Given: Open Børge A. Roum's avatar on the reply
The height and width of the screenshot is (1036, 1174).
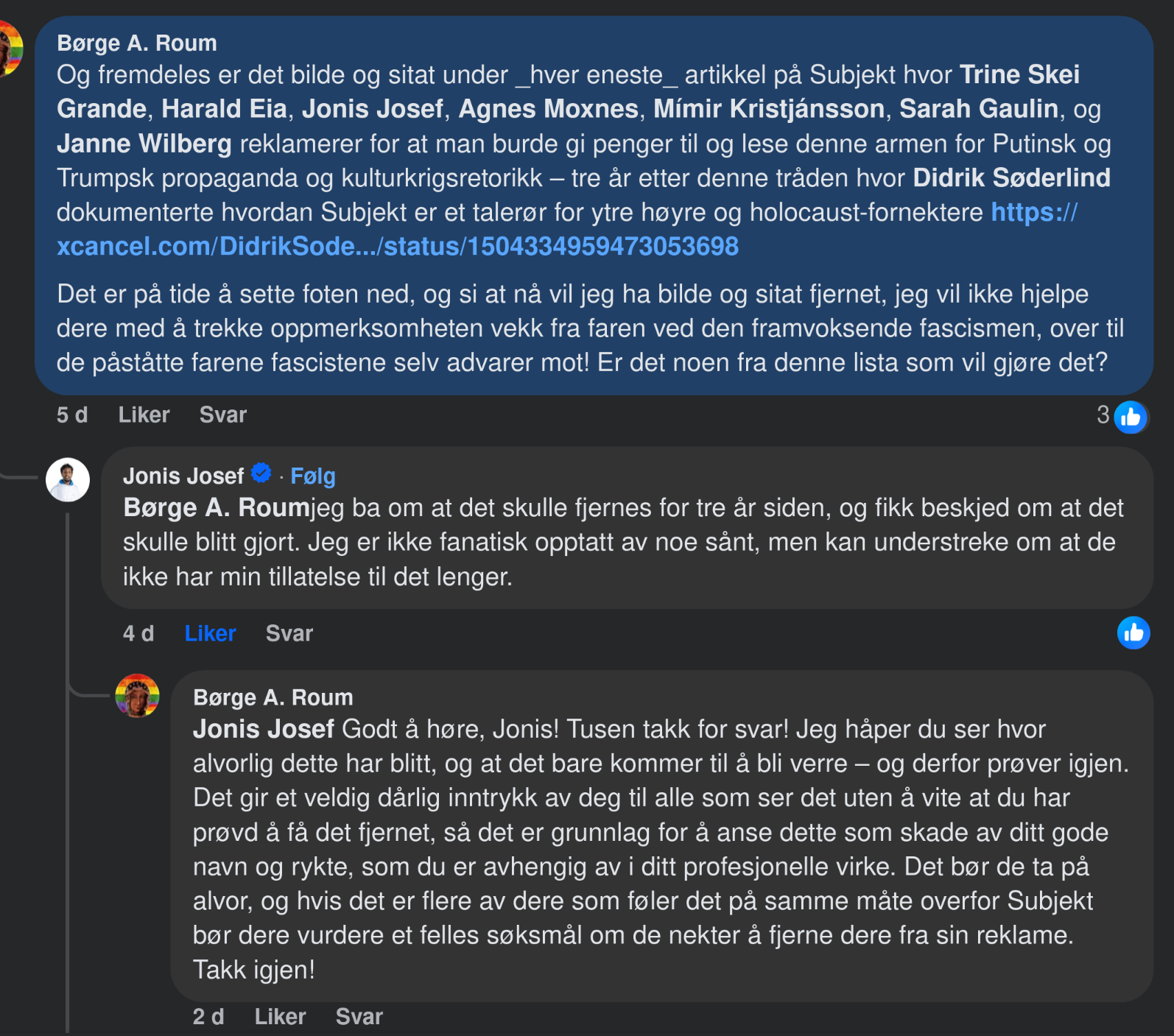Looking at the screenshot, I should tap(137, 696).
